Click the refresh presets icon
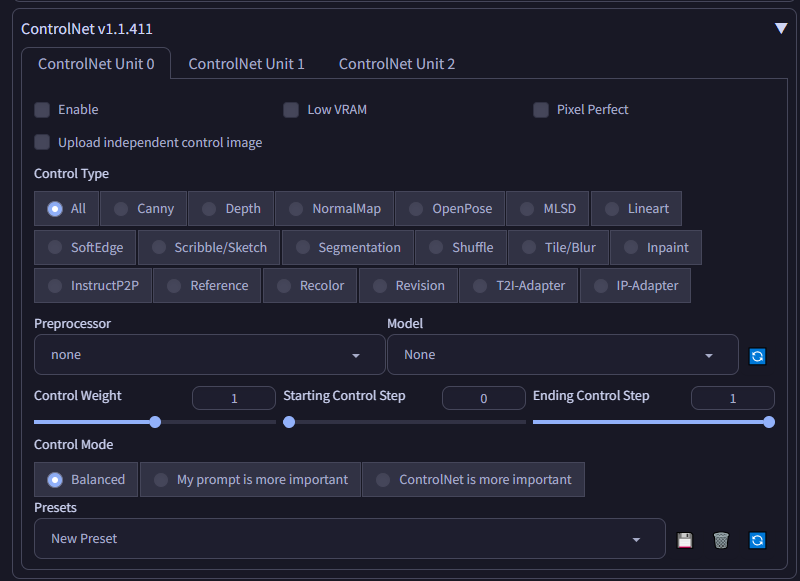 pyautogui.click(x=758, y=540)
